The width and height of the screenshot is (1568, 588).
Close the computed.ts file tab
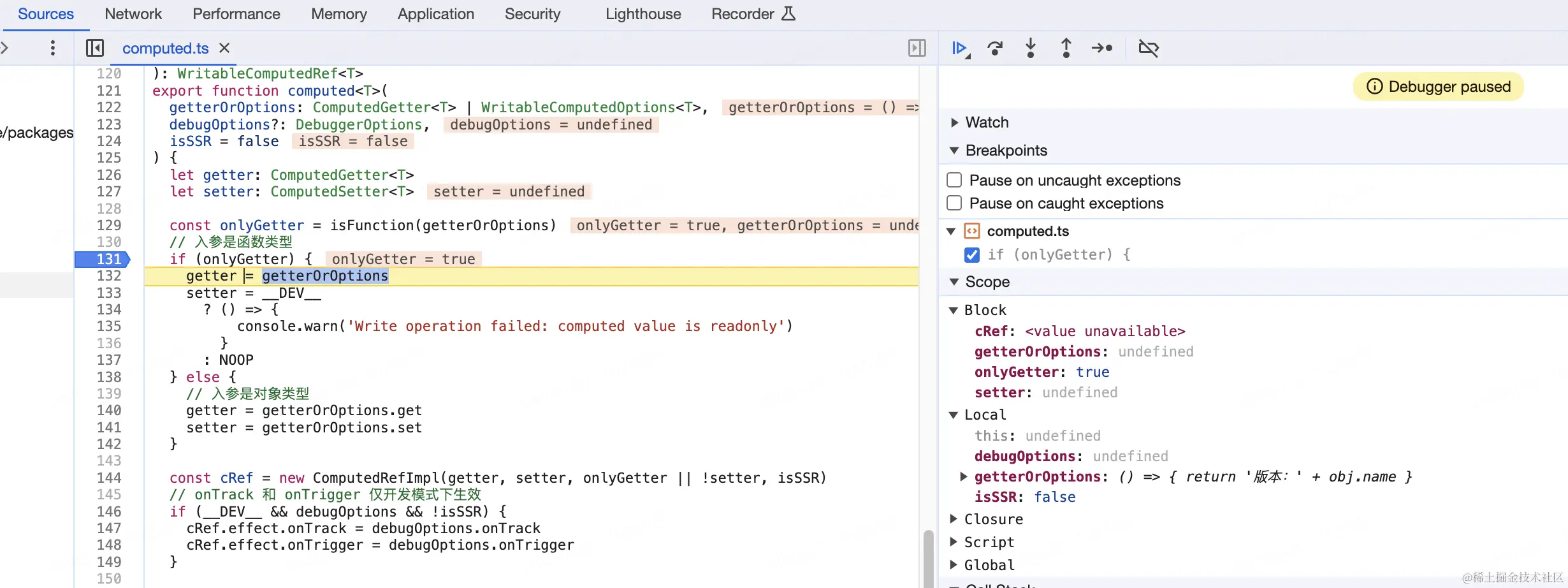point(224,48)
